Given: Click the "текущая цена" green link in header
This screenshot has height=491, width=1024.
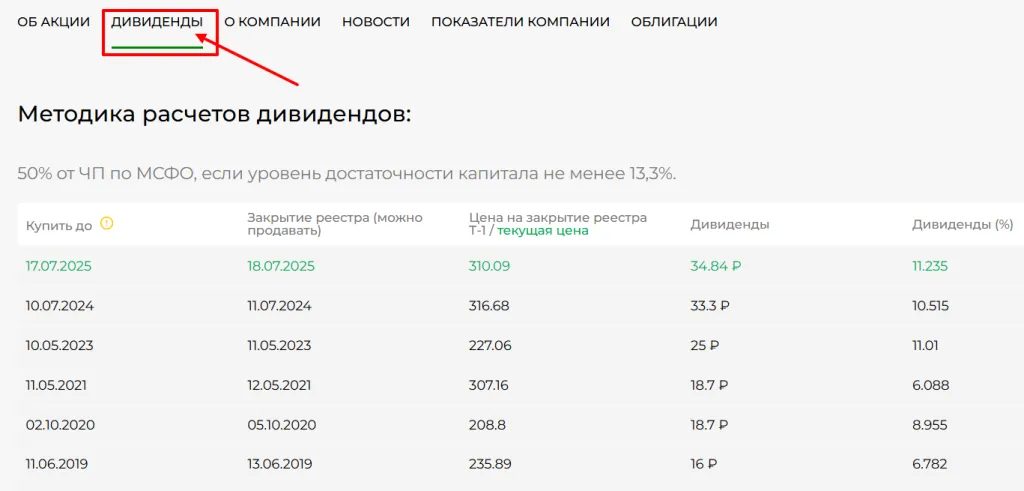Looking at the screenshot, I should (543, 231).
